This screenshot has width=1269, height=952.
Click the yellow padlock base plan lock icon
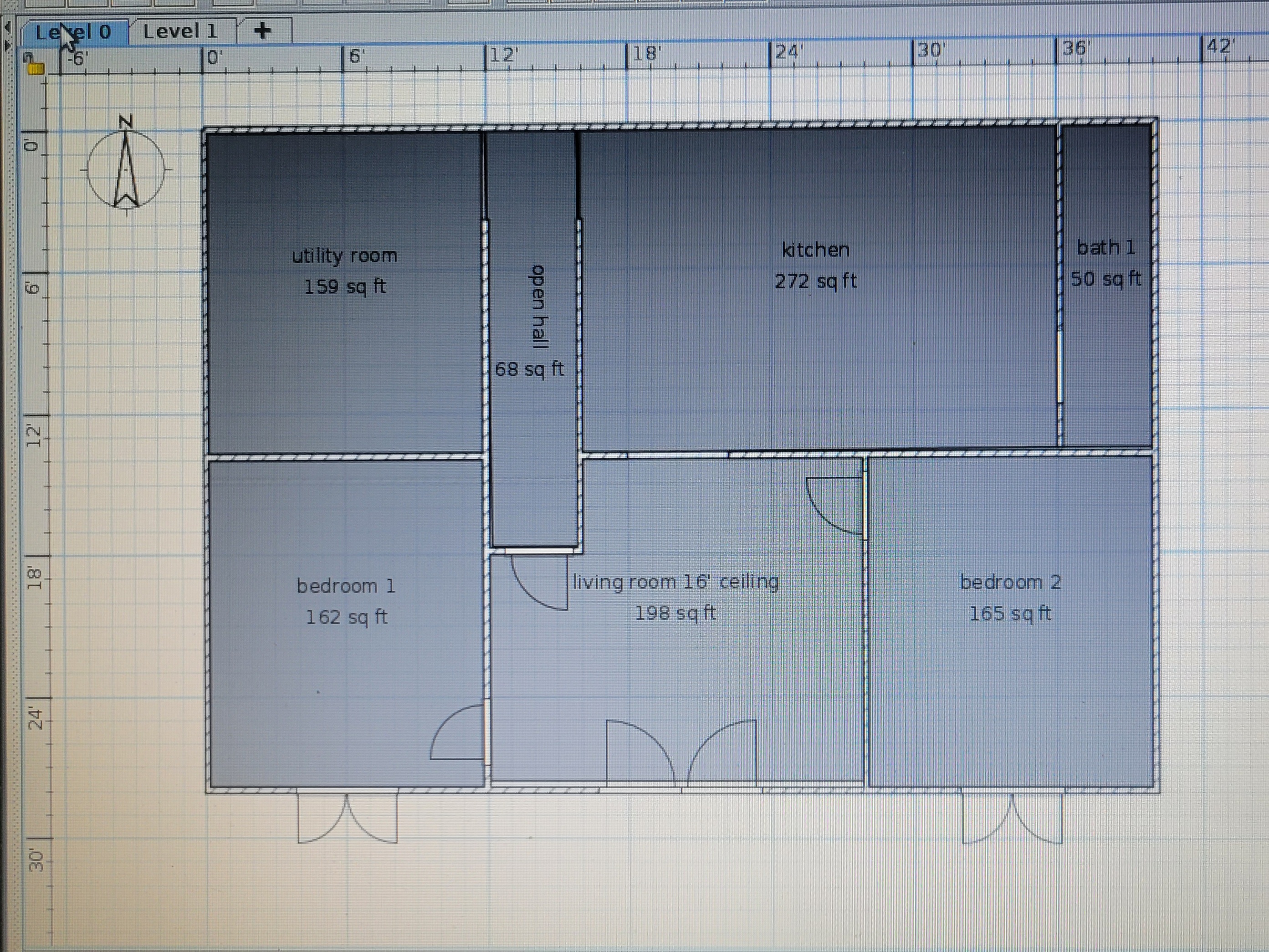coord(36,67)
